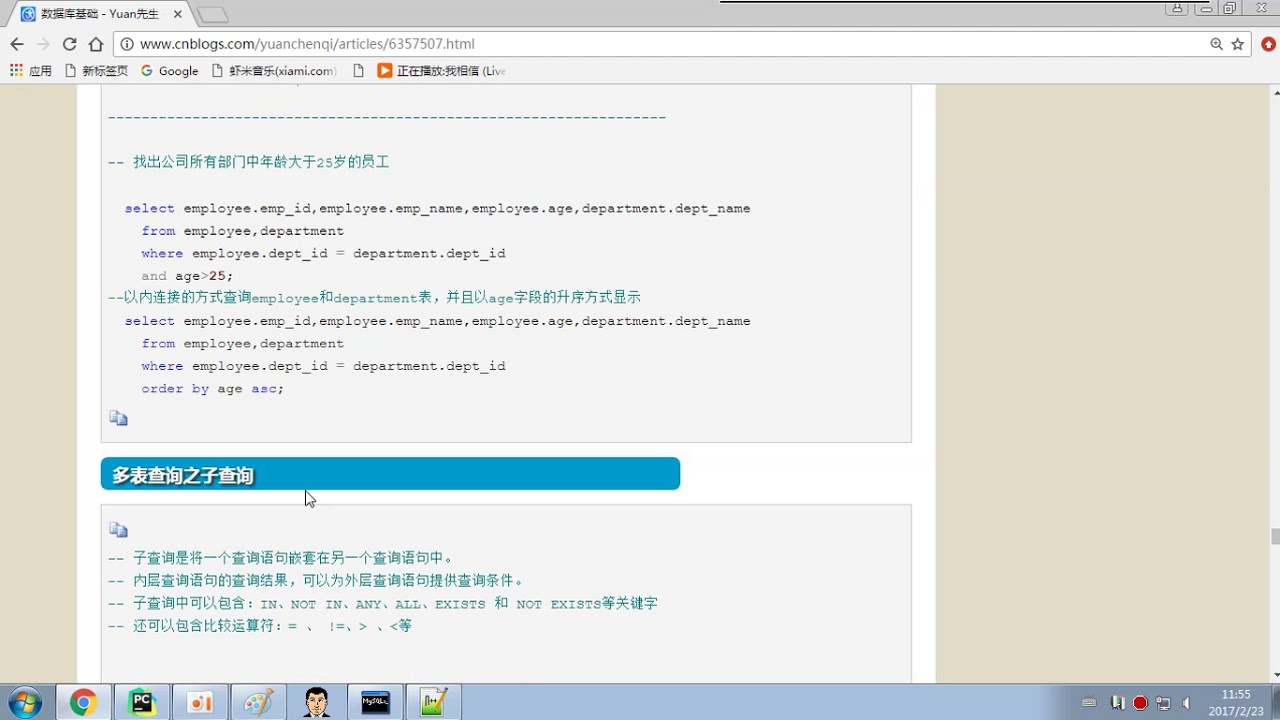
Task: Switch to Chrome in the taskbar
Action: (x=83, y=703)
